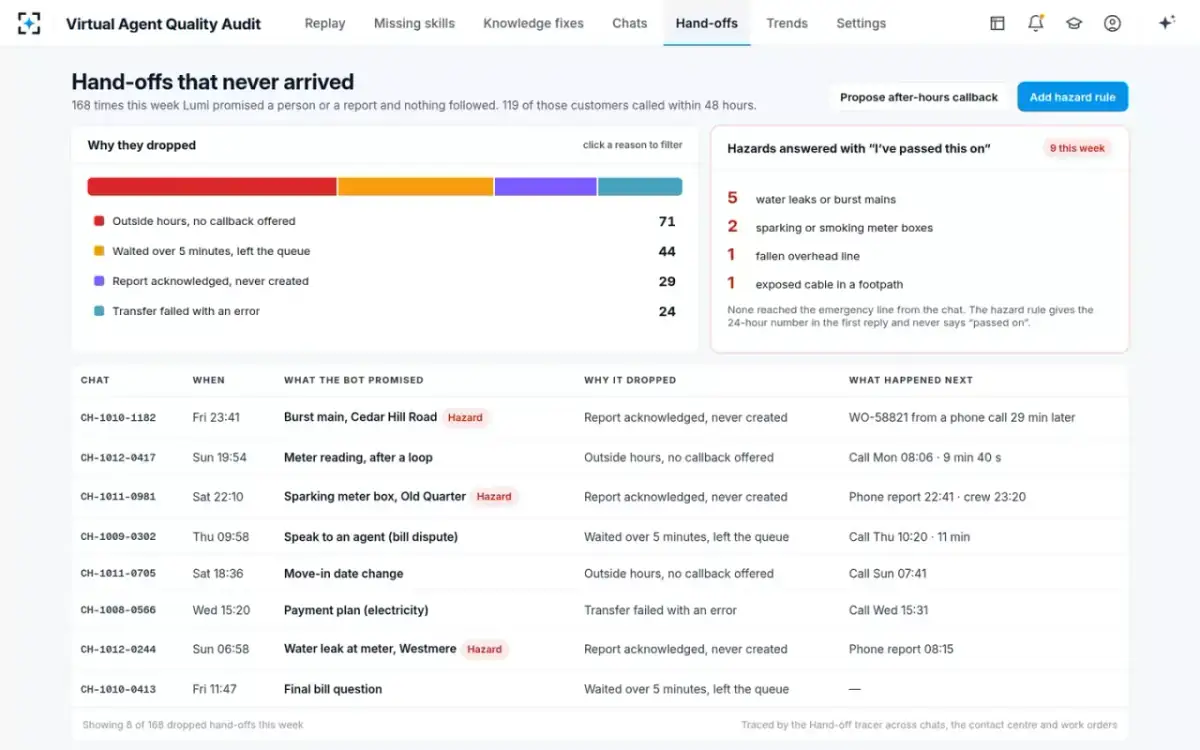Click the Hazard tag on Sparking meter box row

click(494, 496)
